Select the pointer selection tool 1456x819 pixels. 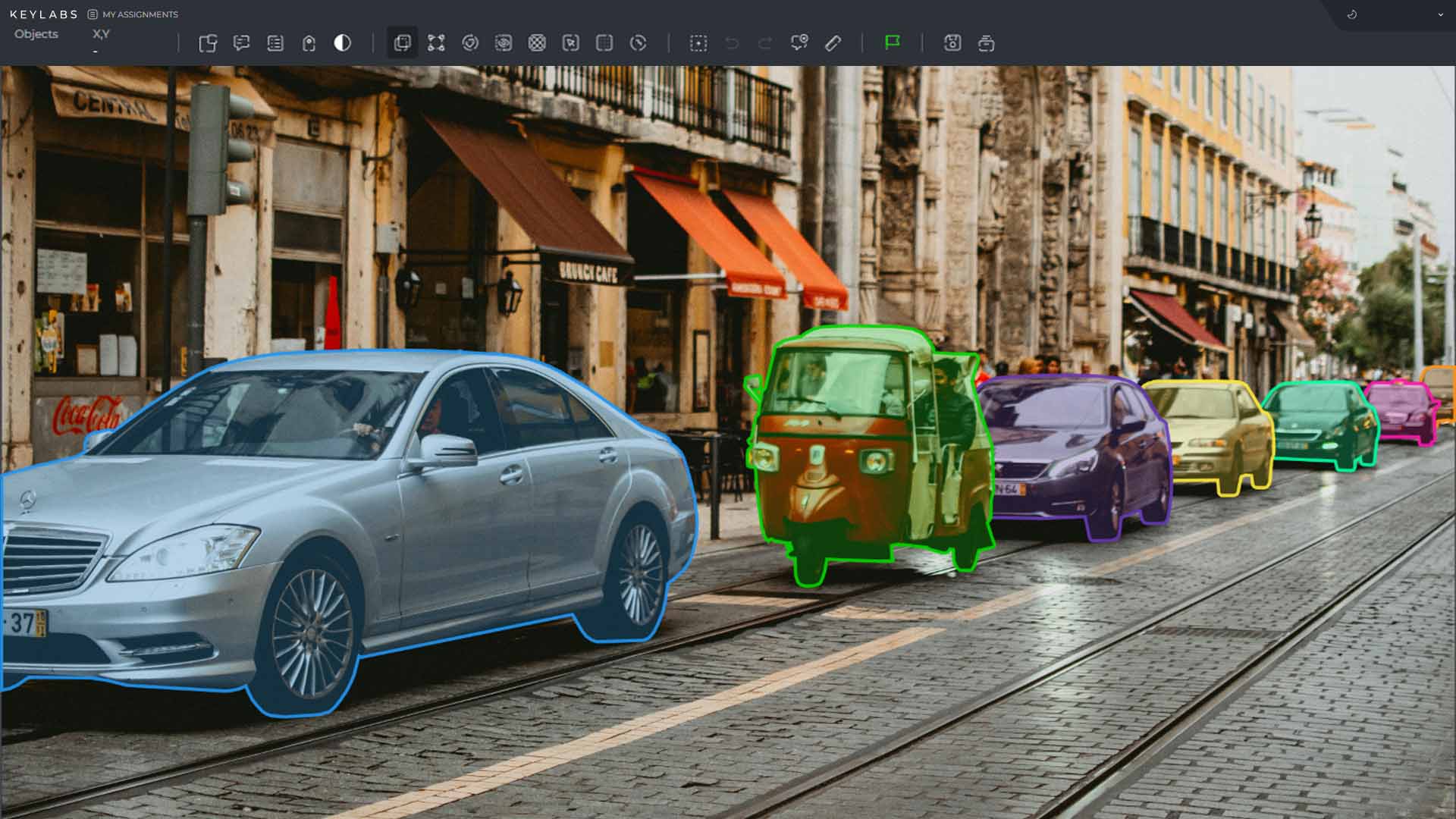tap(571, 43)
